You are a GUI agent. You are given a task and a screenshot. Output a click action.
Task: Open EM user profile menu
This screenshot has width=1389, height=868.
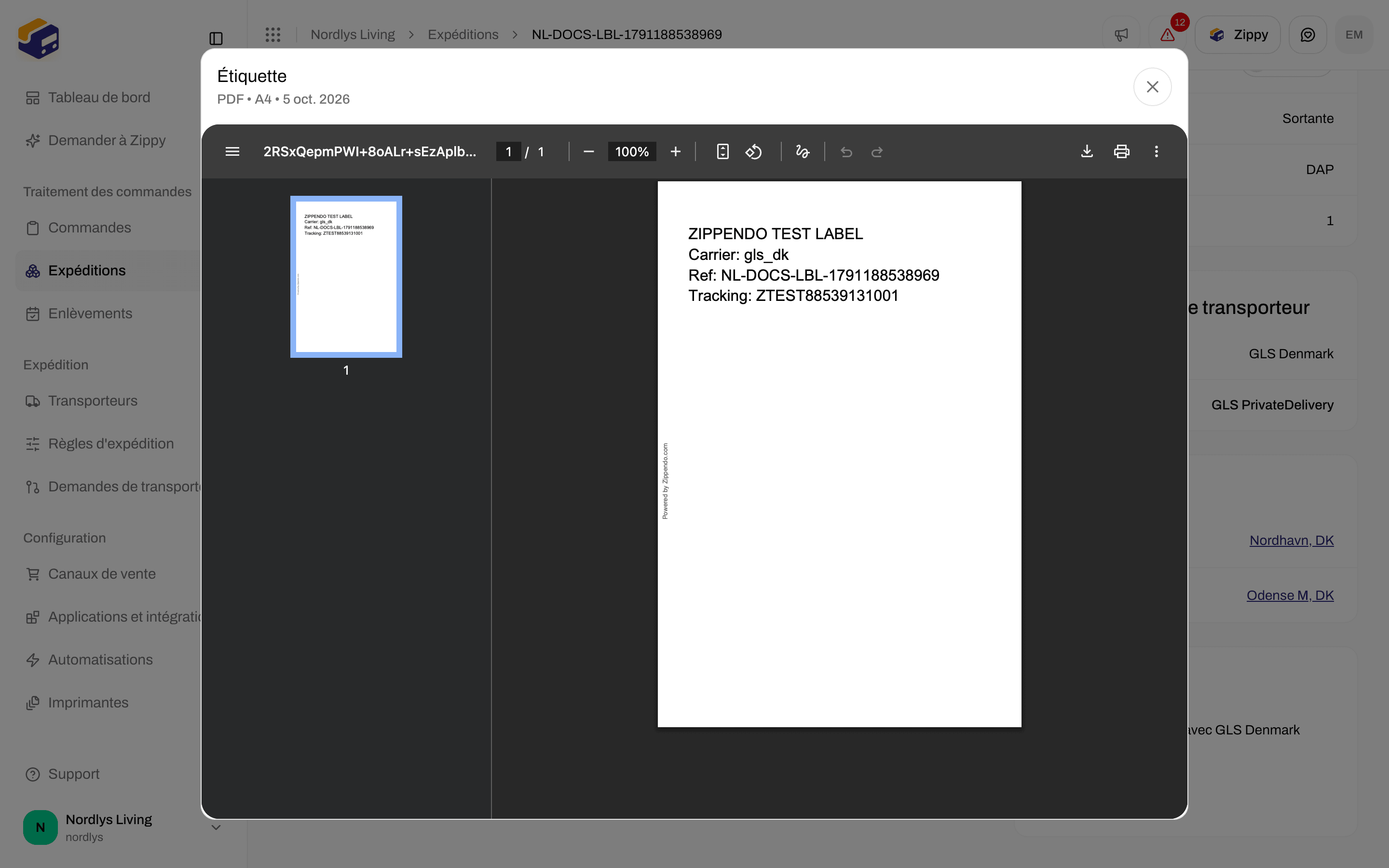coord(1354,34)
